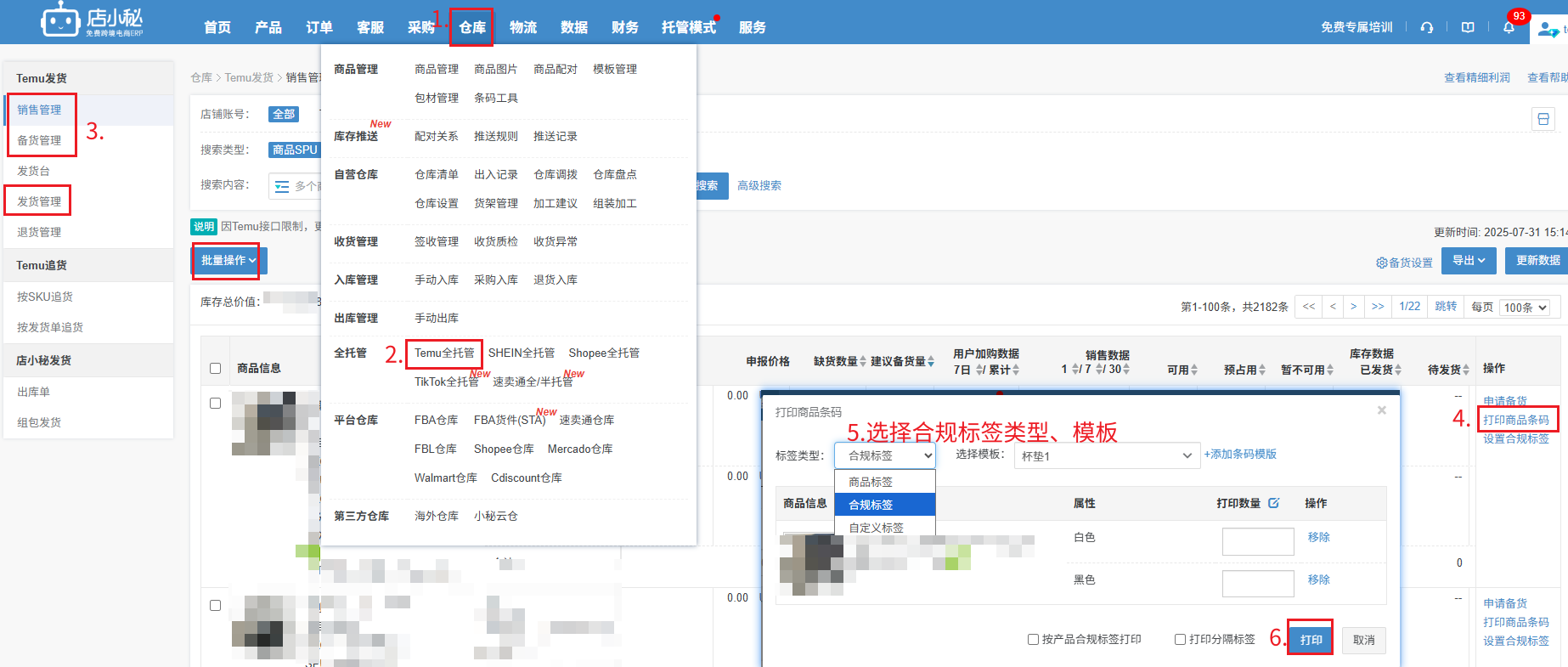Select 合规标签 option in dropdown list

click(884, 505)
